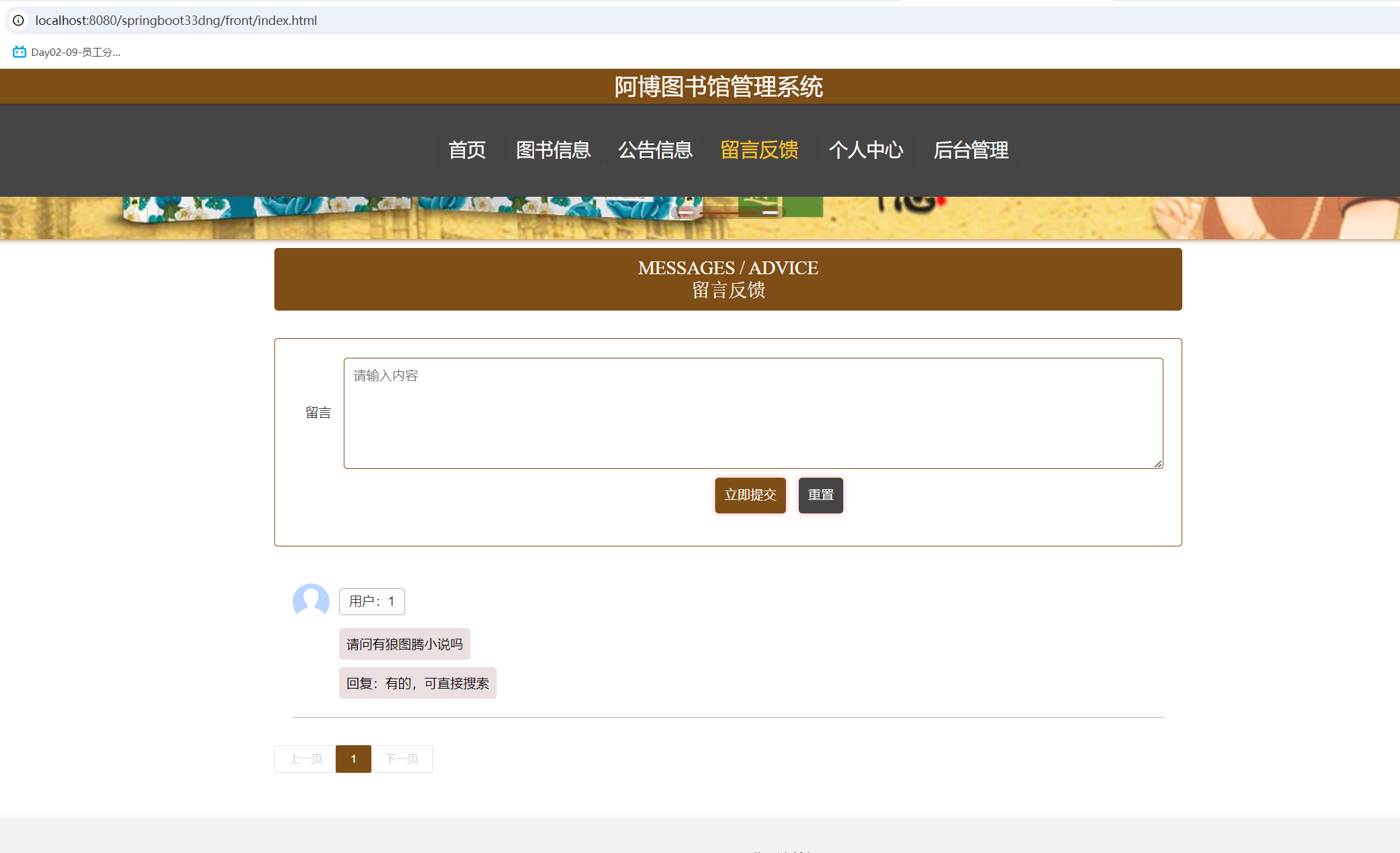1400x853 pixels.
Task: Click the 立即提交 submit button
Action: click(x=750, y=495)
